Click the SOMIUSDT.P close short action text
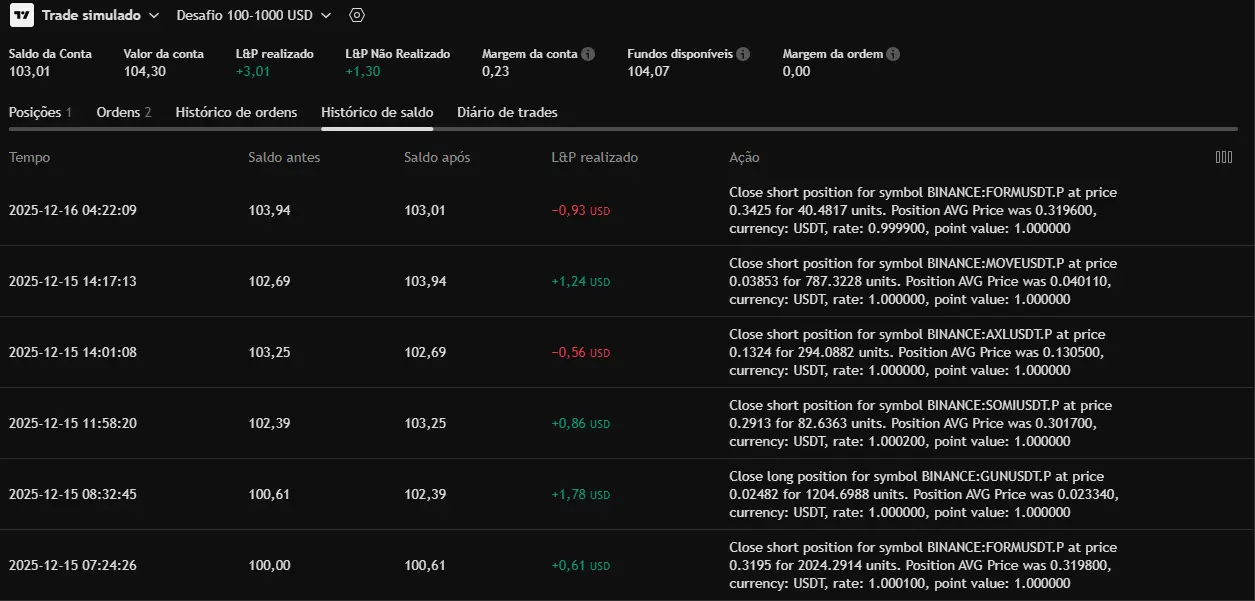 click(920, 423)
